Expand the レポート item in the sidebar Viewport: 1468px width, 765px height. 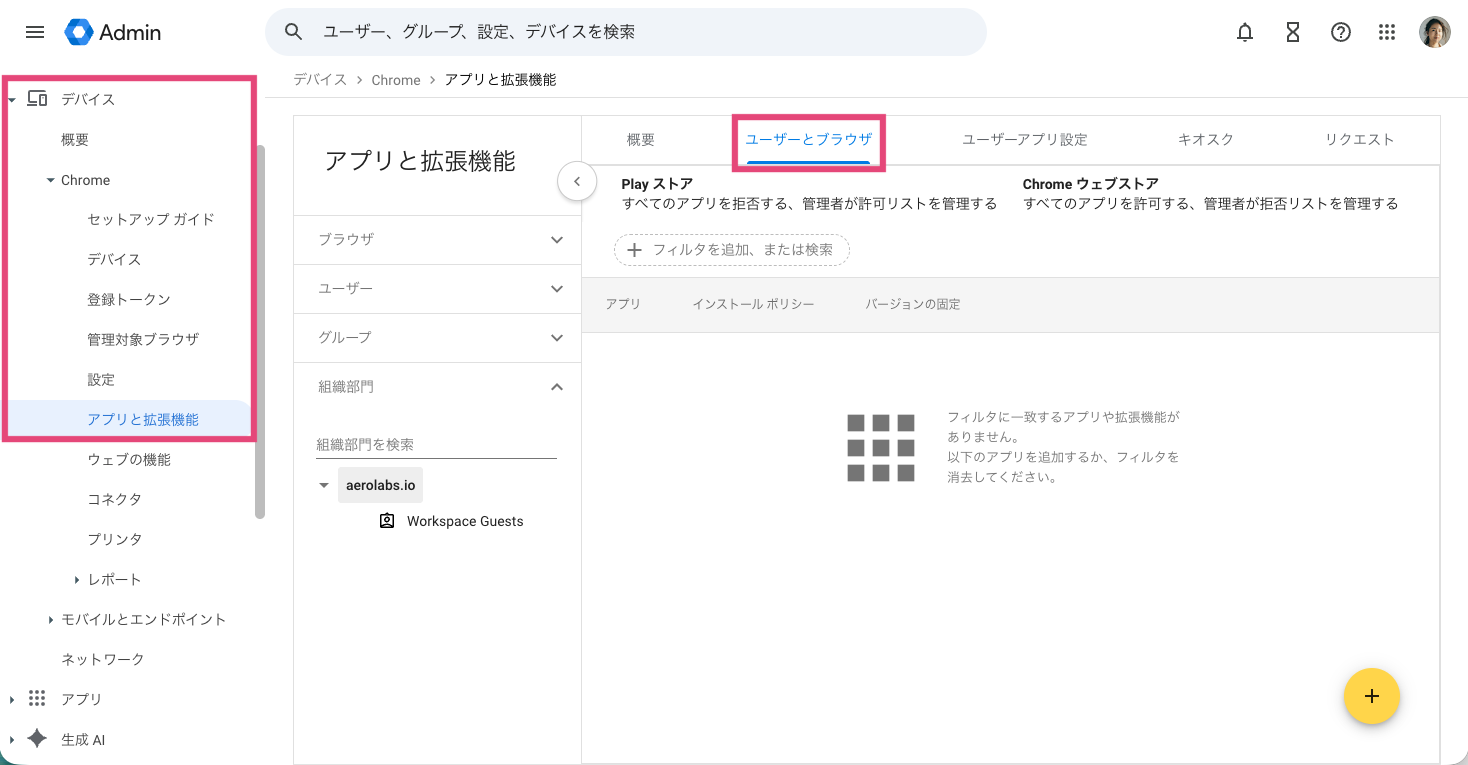[x=77, y=579]
